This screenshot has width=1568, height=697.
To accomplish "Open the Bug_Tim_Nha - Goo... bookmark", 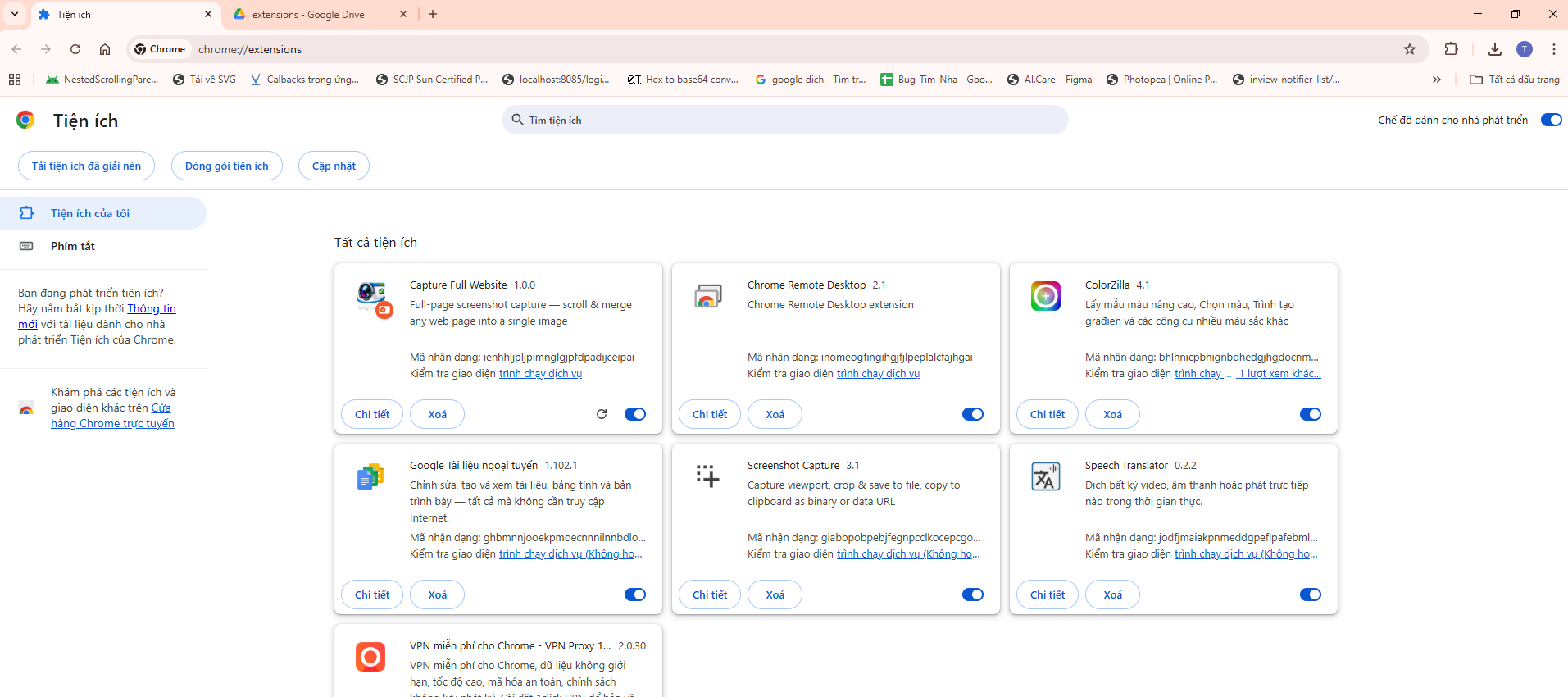I will [937, 80].
